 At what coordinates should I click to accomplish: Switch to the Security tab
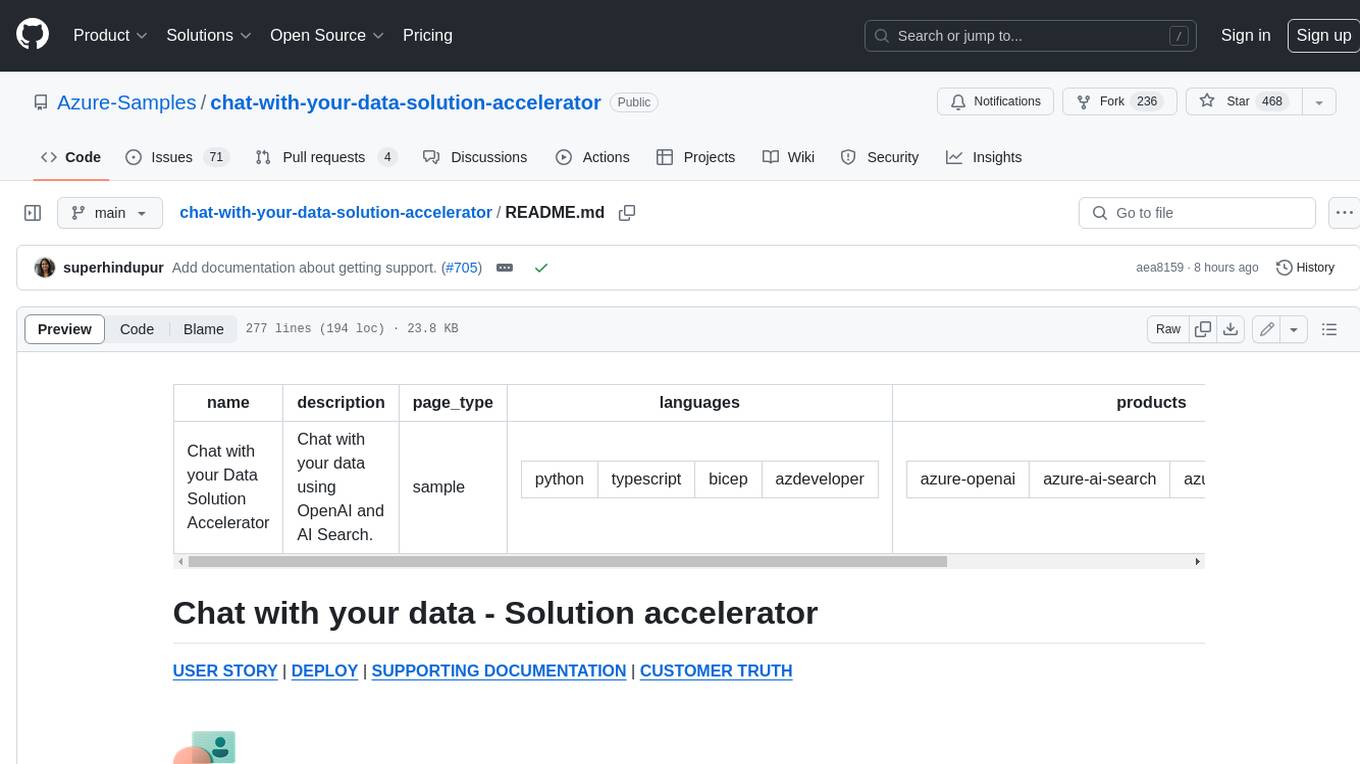tap(879, 157)
